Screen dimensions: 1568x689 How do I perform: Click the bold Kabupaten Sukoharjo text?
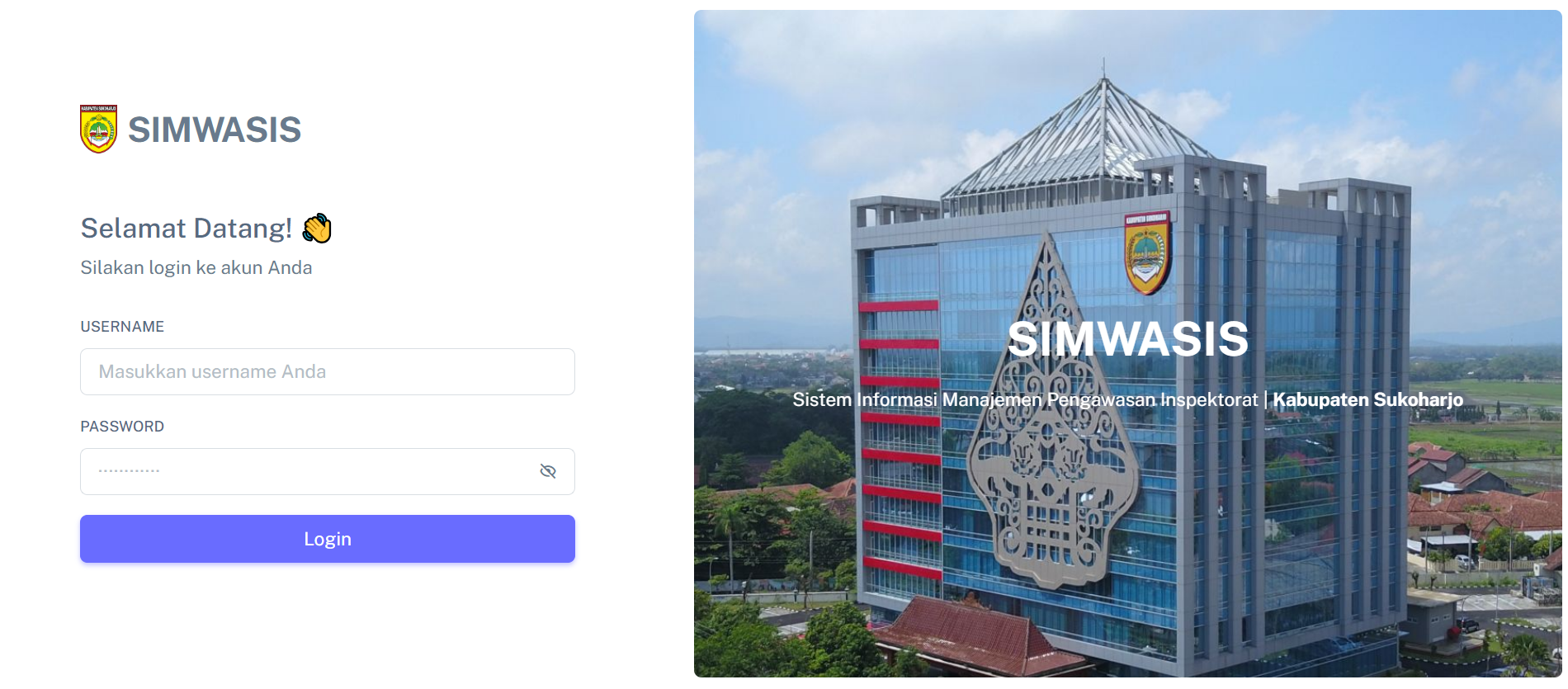(x=1368, y=399)
